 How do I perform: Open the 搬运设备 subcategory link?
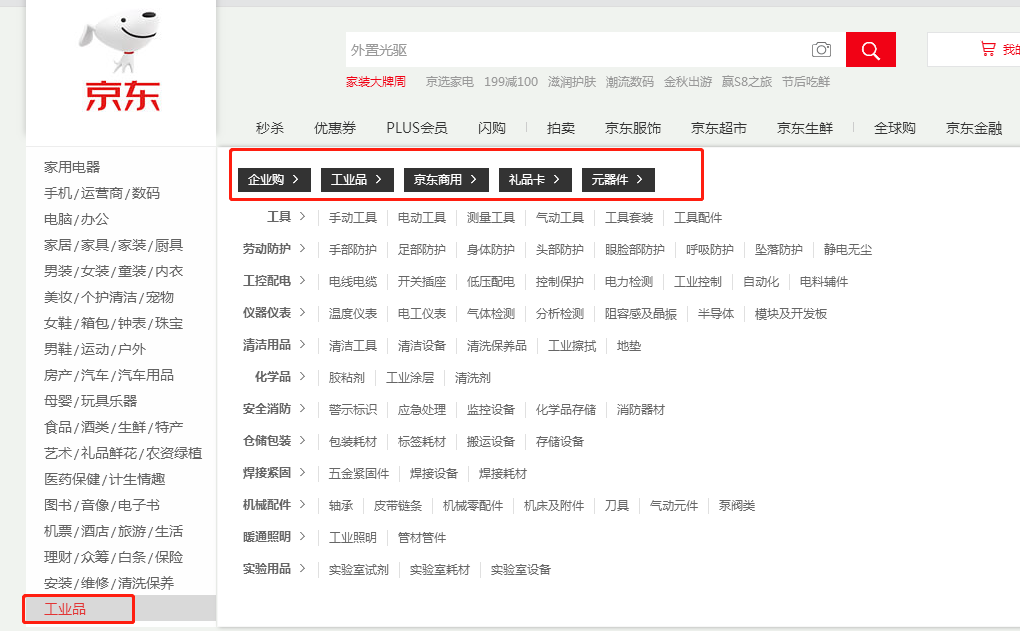pos(490,442)
